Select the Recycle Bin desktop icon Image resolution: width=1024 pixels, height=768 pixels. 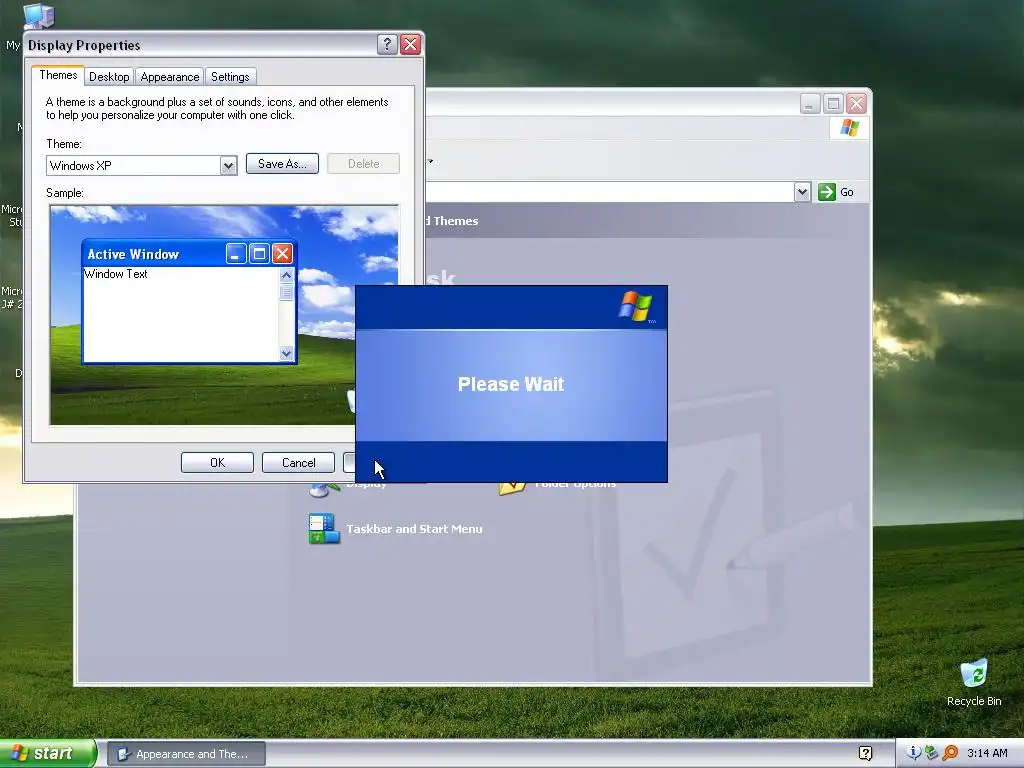click(x=974, y=682)
